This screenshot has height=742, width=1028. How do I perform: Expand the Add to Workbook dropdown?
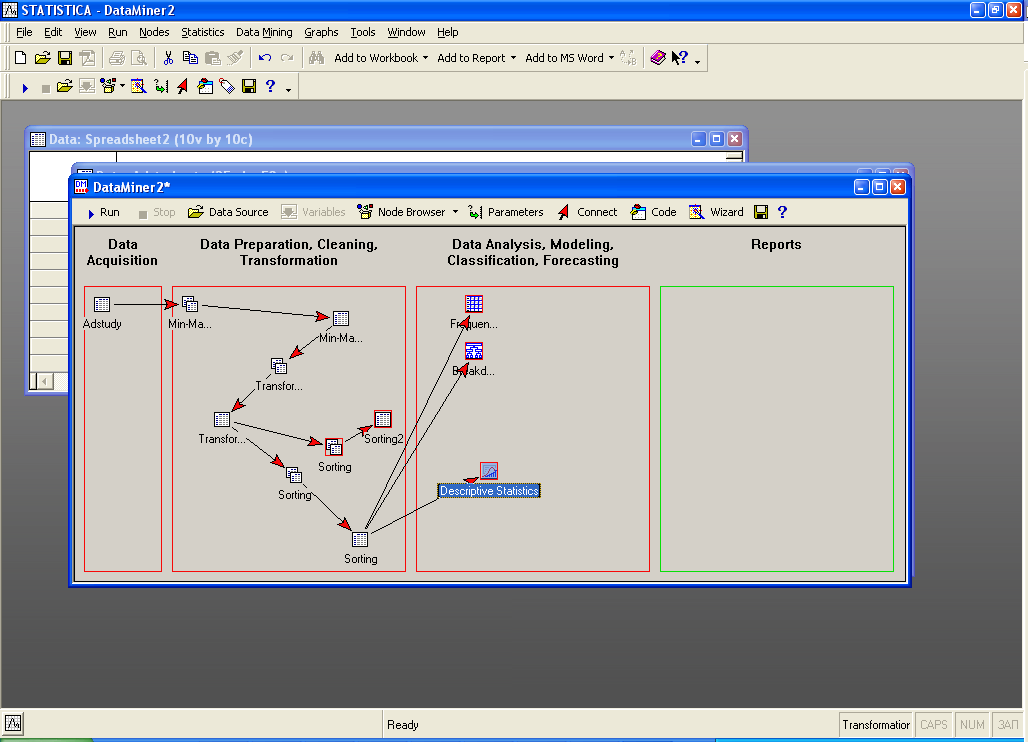point(425,58)
